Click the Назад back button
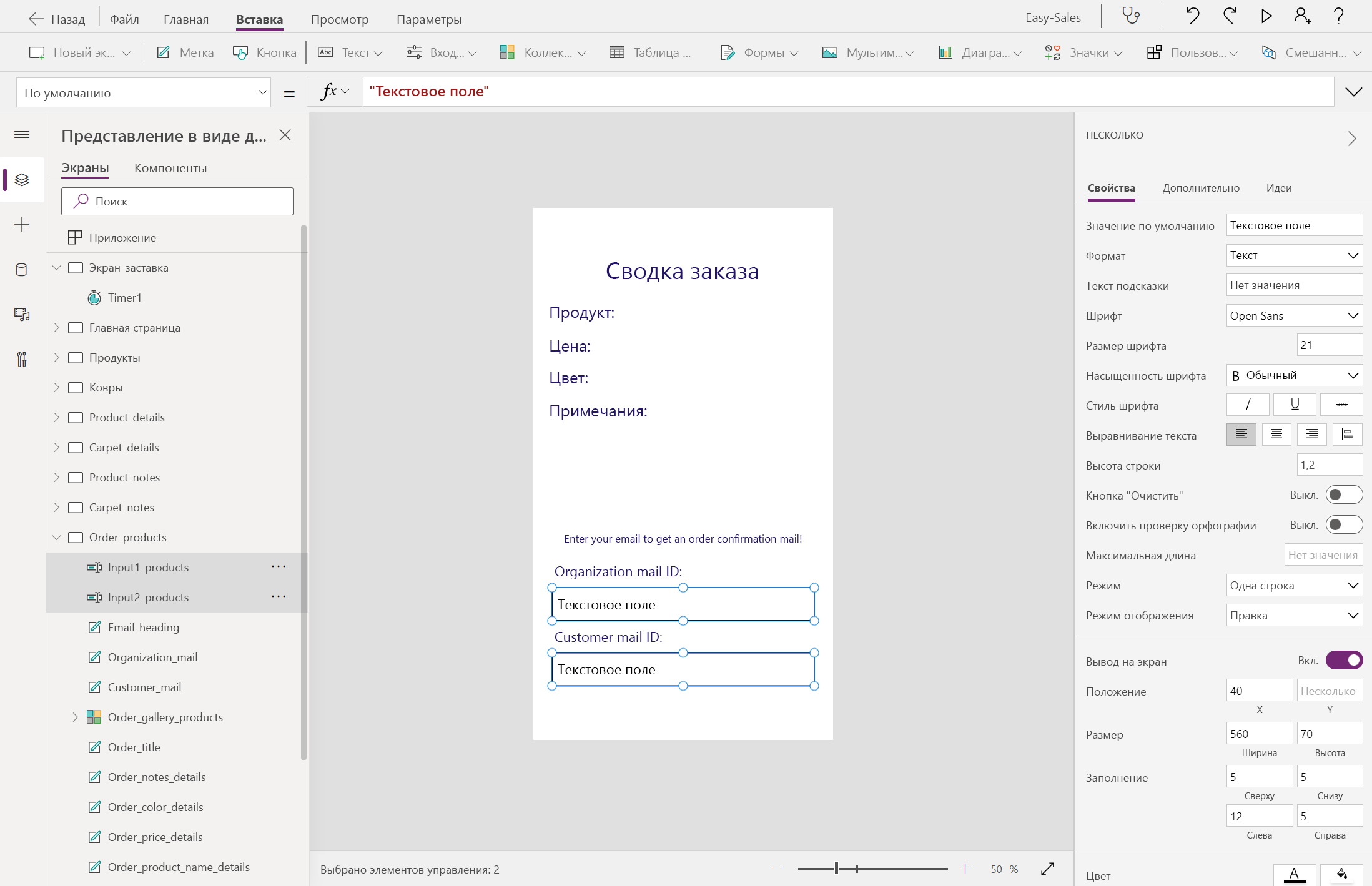 (57, 19)
